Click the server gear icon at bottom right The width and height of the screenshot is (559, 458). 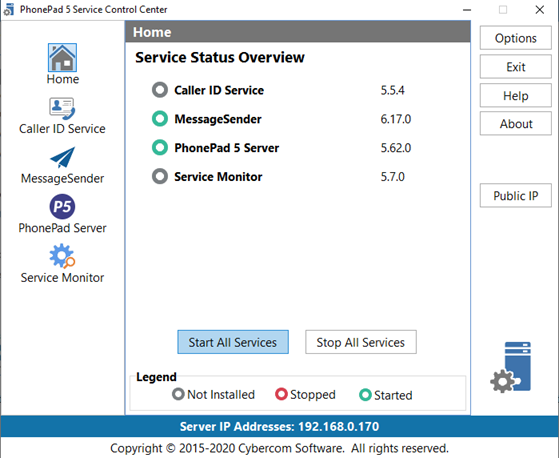click(x=511, y=367)
